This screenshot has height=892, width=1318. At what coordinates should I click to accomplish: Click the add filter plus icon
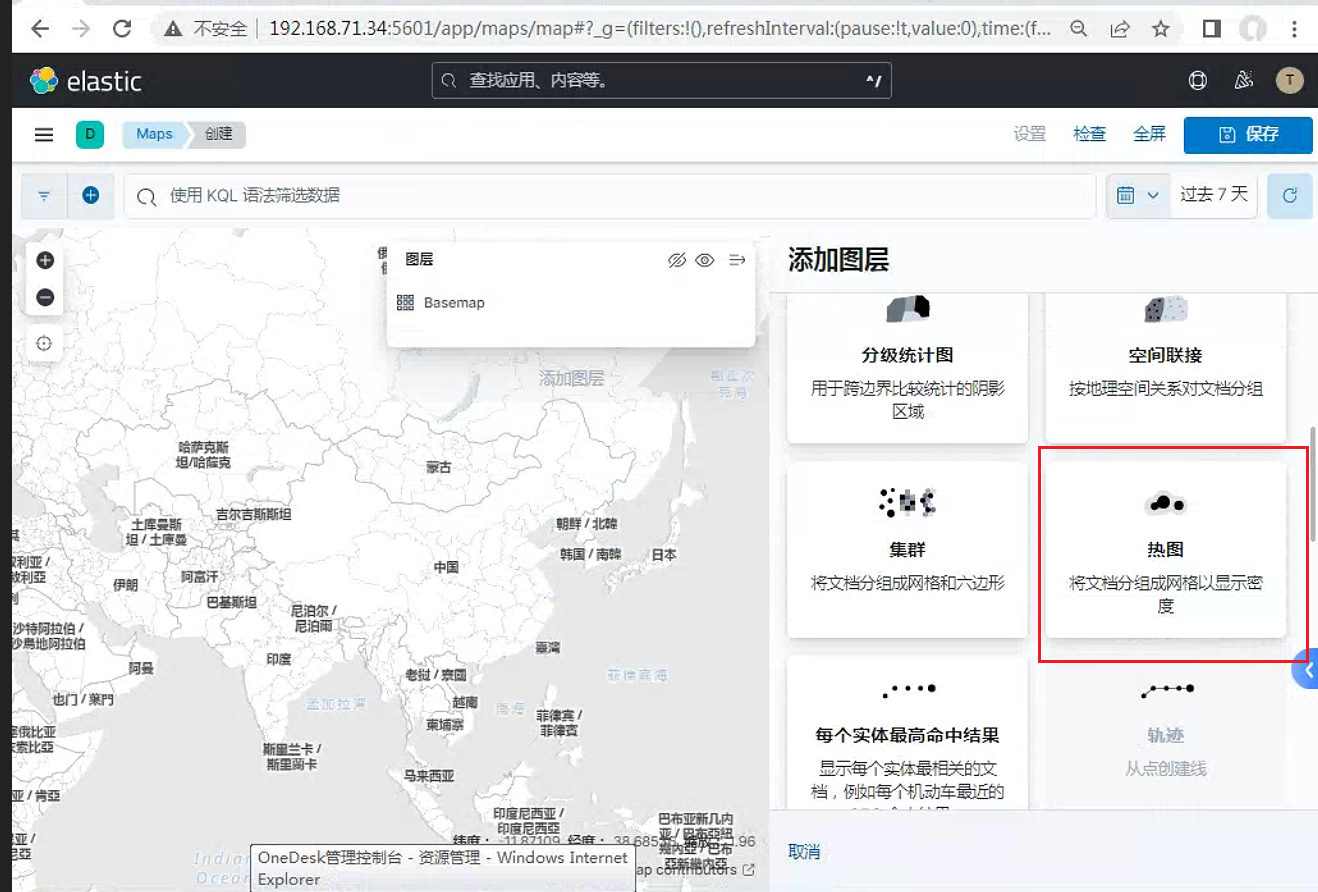pos(91,195)
